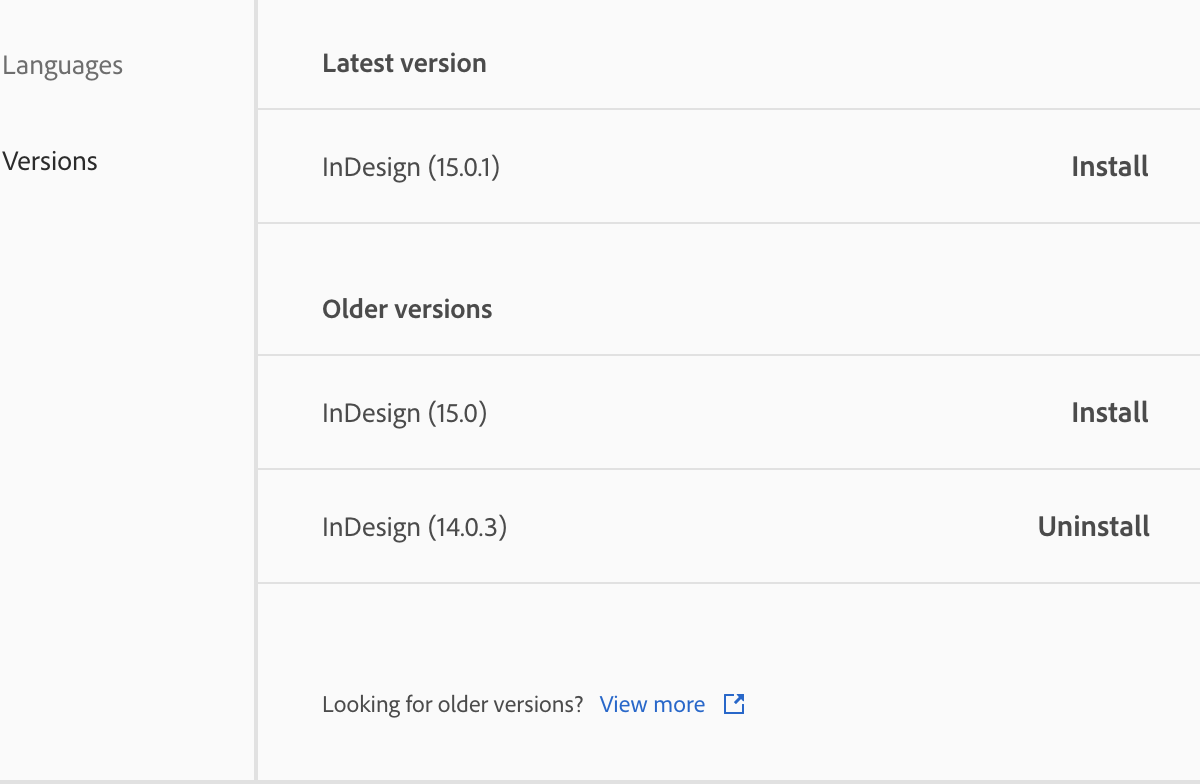The image size is (1200, 784).
Task: Click the empty sidebar area below Versions
Action: pos(120,450)
